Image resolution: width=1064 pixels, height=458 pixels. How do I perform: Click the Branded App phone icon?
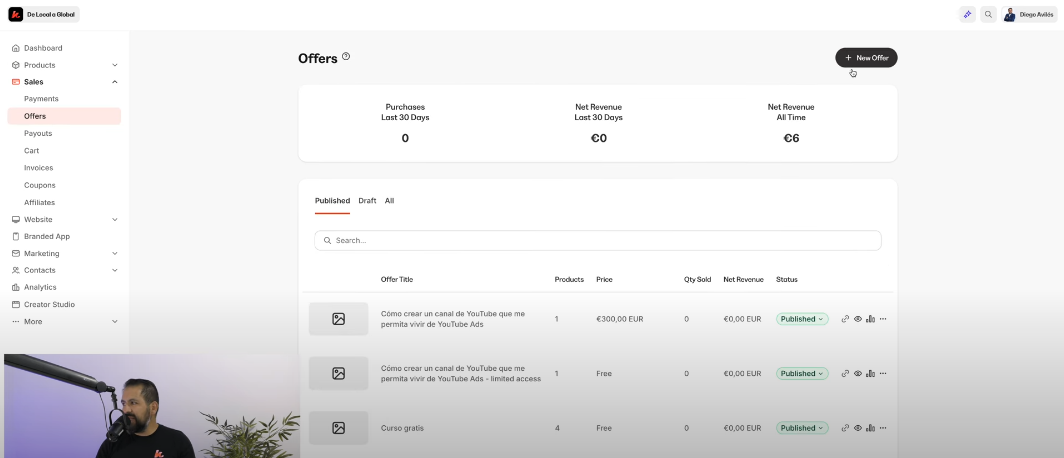pos(16,237)
